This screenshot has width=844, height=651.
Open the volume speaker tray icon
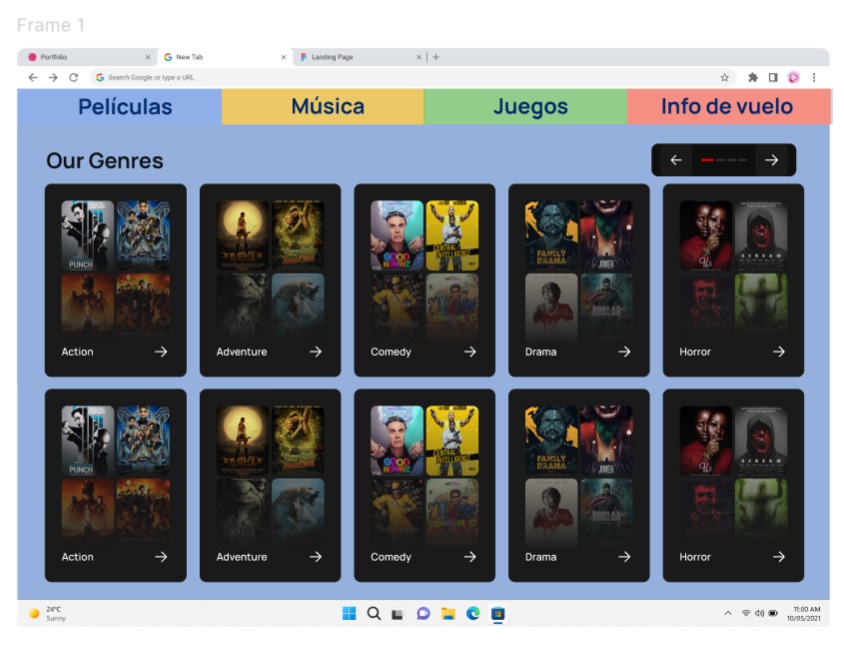pyautogui.click(x=759, y=613)
